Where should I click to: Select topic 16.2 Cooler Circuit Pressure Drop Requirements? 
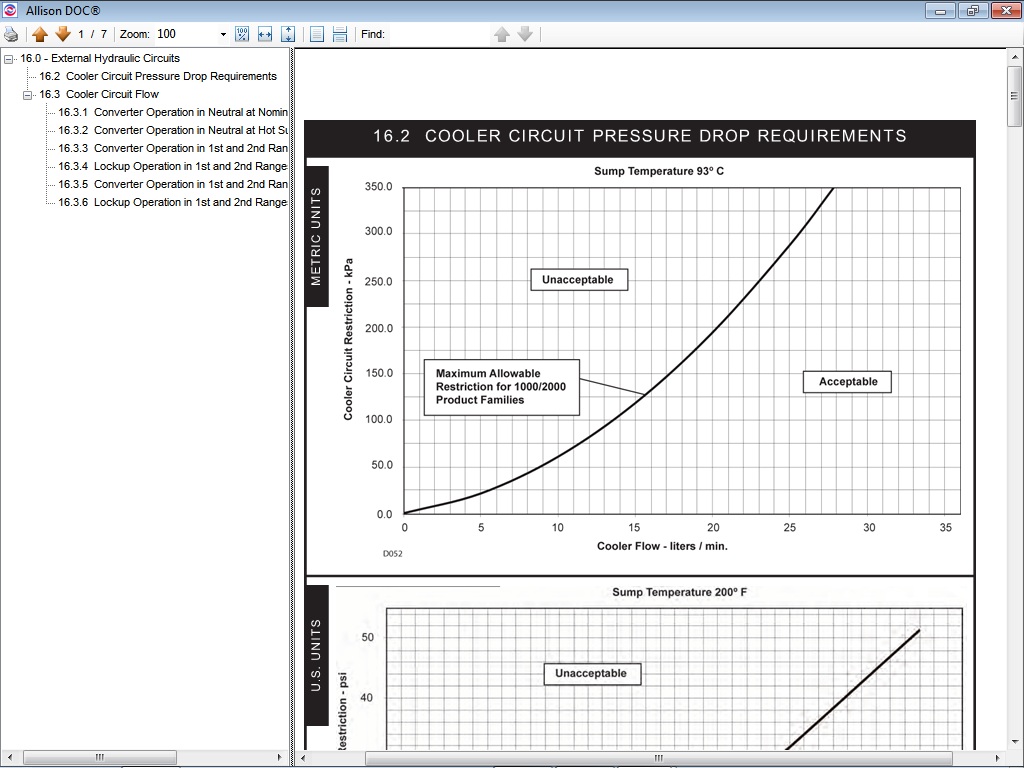[x=157, y=76]
